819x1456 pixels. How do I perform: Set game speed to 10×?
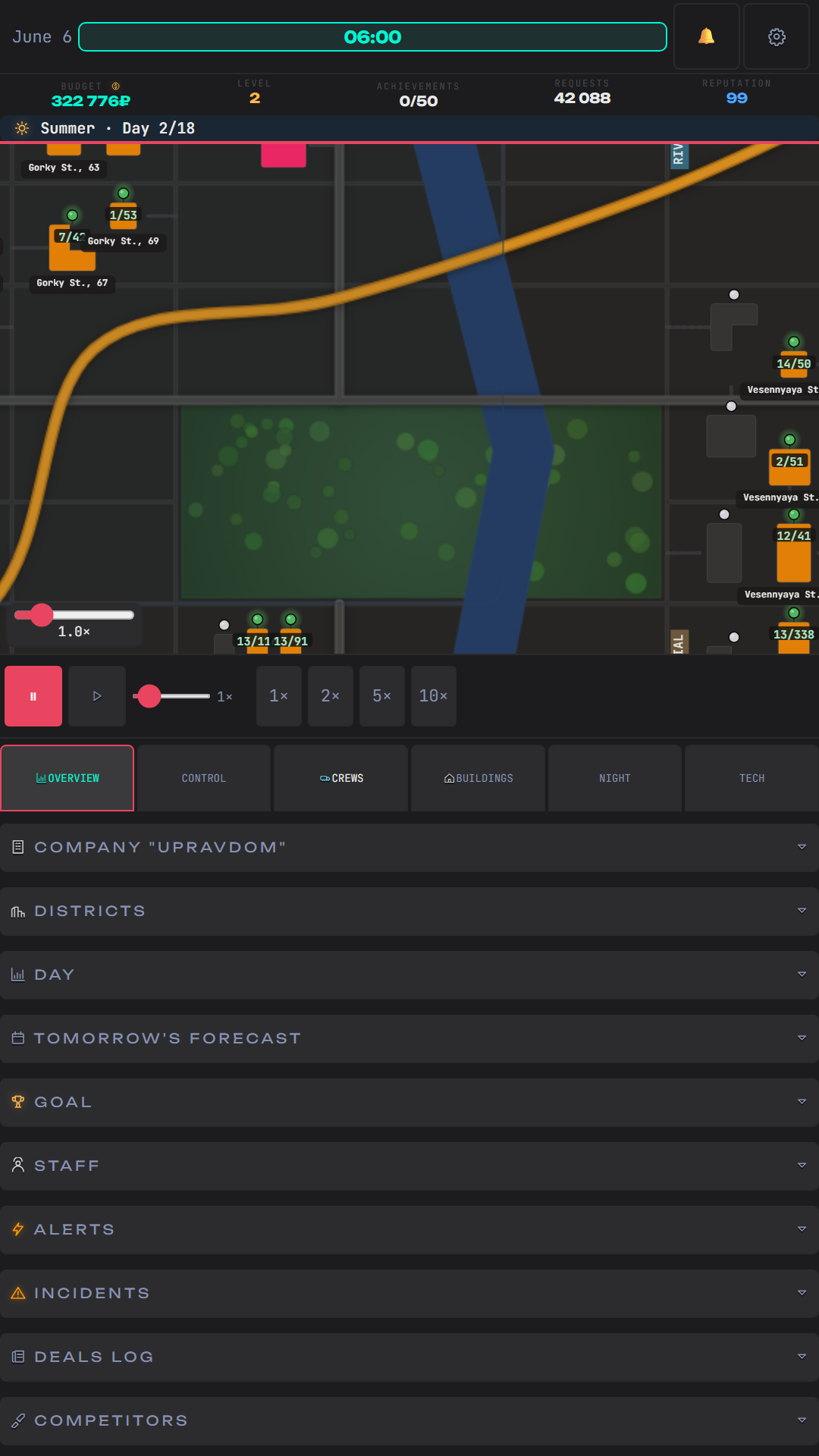[434, 696]
